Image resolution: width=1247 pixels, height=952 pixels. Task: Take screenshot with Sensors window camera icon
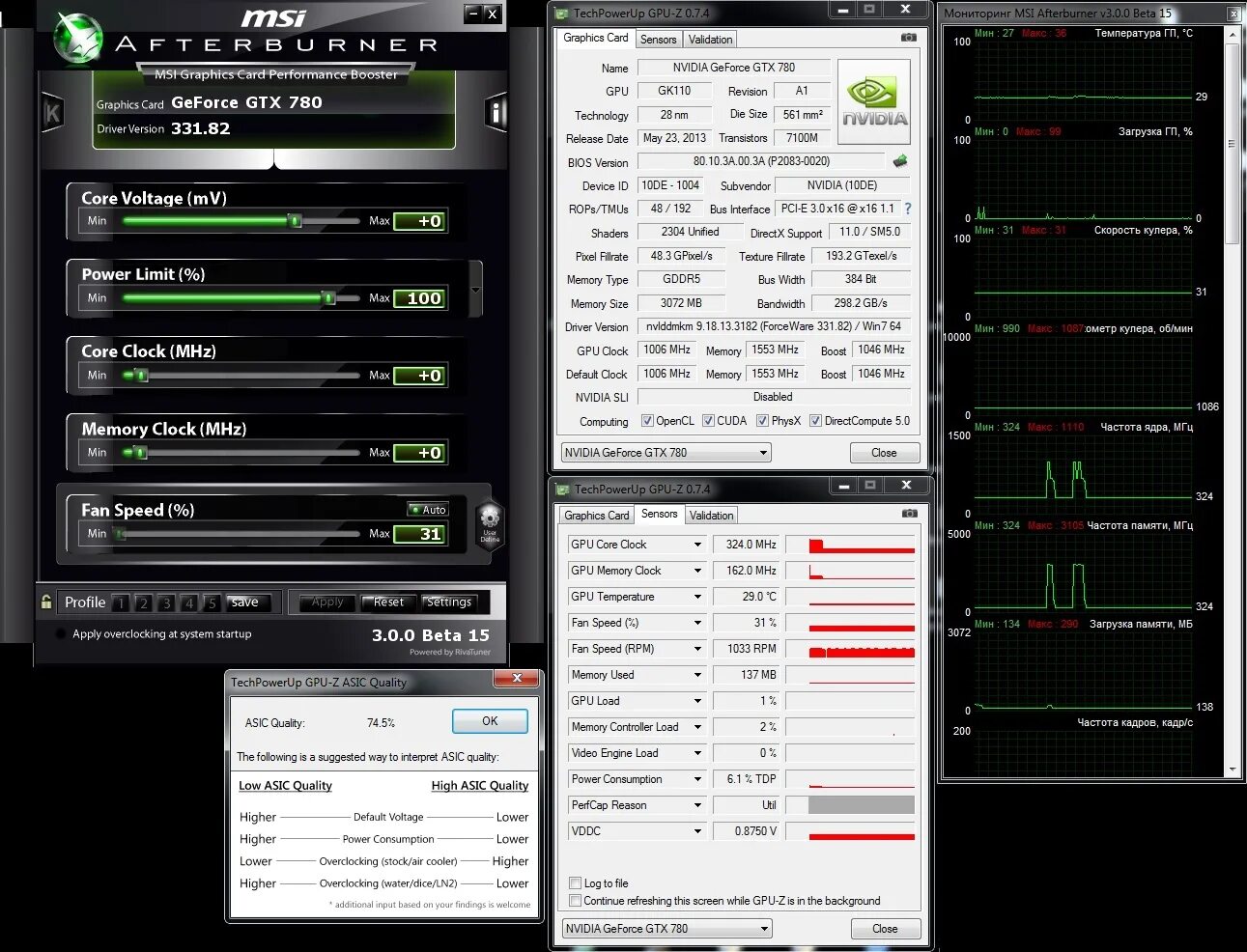[908, 514]
